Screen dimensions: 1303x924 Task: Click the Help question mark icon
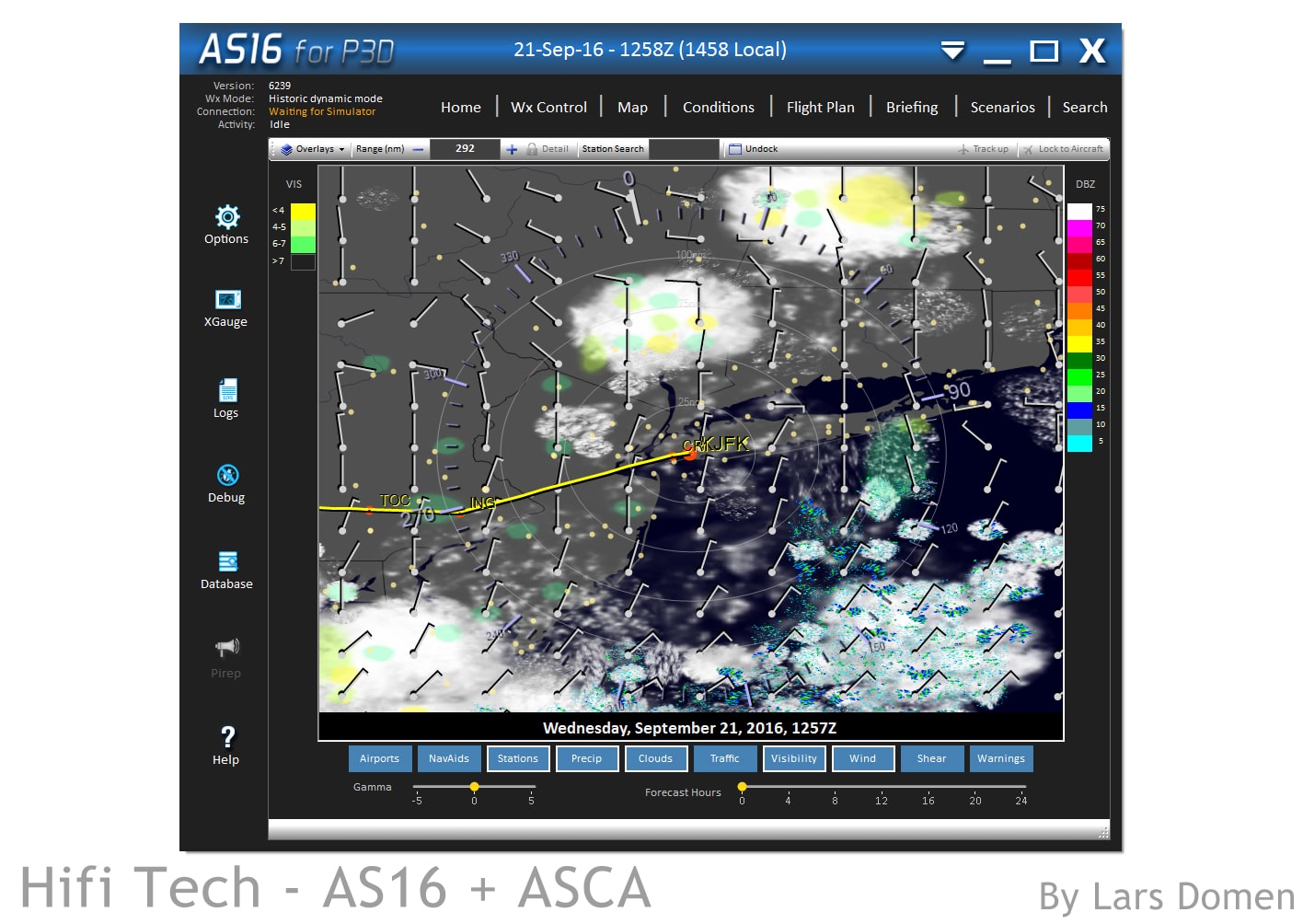[x=227, y=737]
